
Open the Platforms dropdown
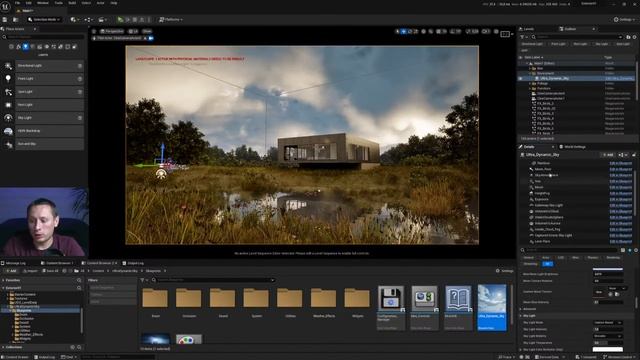tap(171, 19)
